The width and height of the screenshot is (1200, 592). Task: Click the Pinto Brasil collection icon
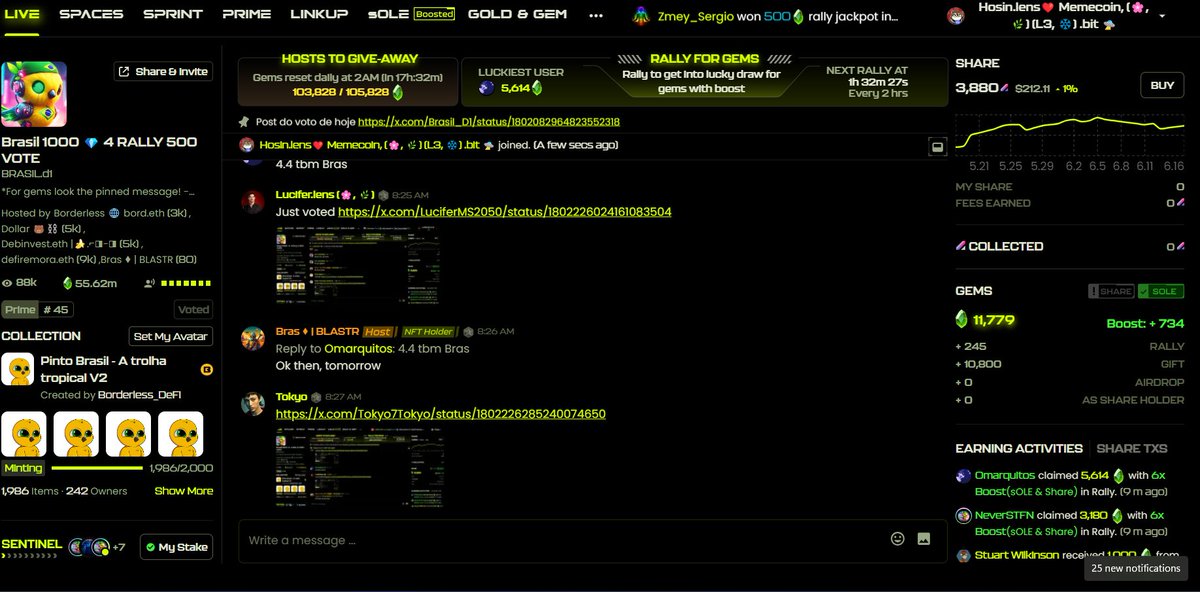pyautogui.click(x=17, y=370)
